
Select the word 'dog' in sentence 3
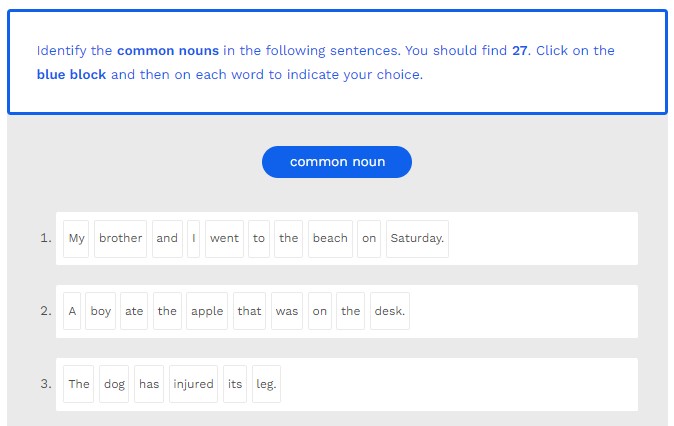[115, 384]
